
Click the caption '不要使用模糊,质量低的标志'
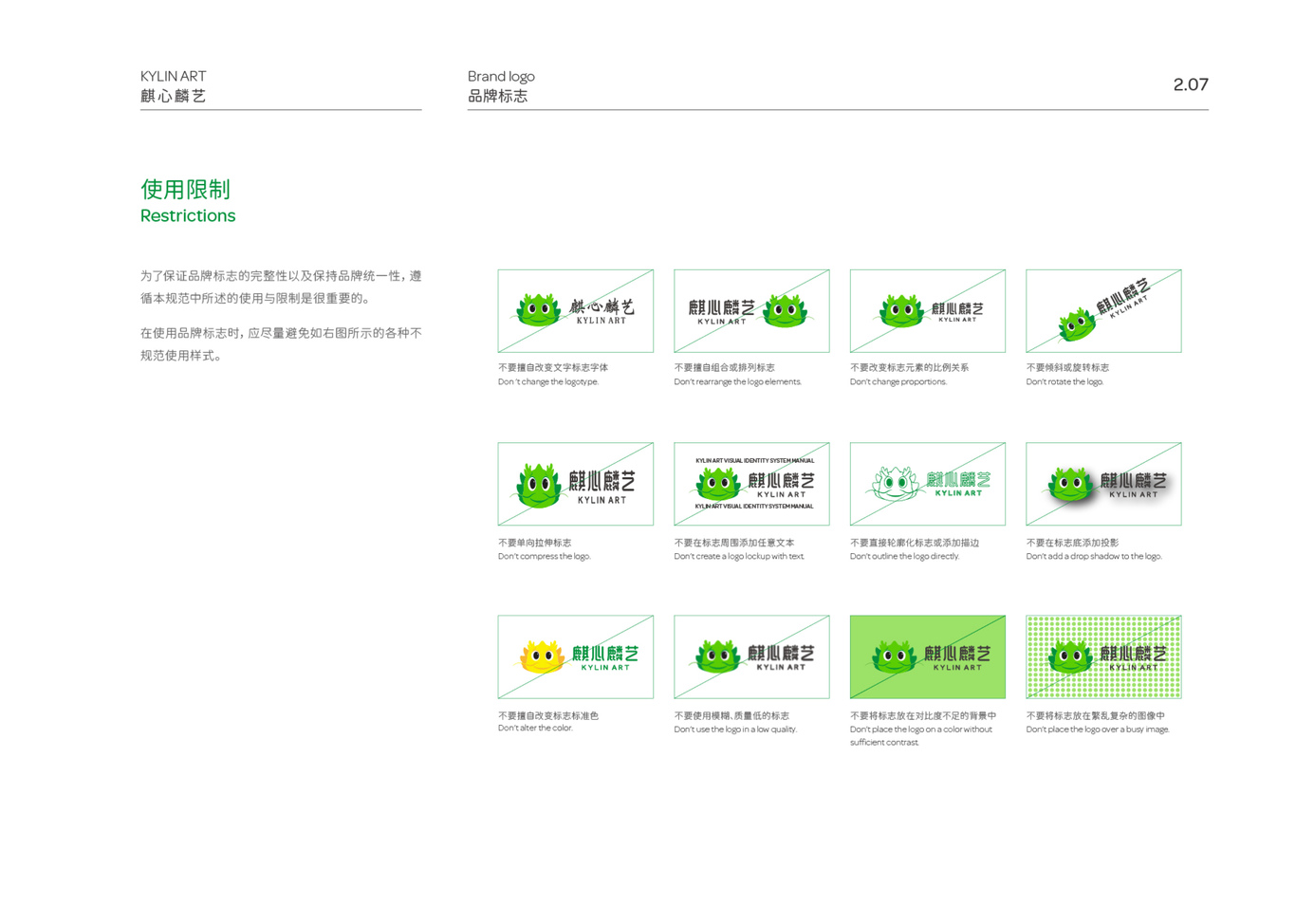coord(731,715)
